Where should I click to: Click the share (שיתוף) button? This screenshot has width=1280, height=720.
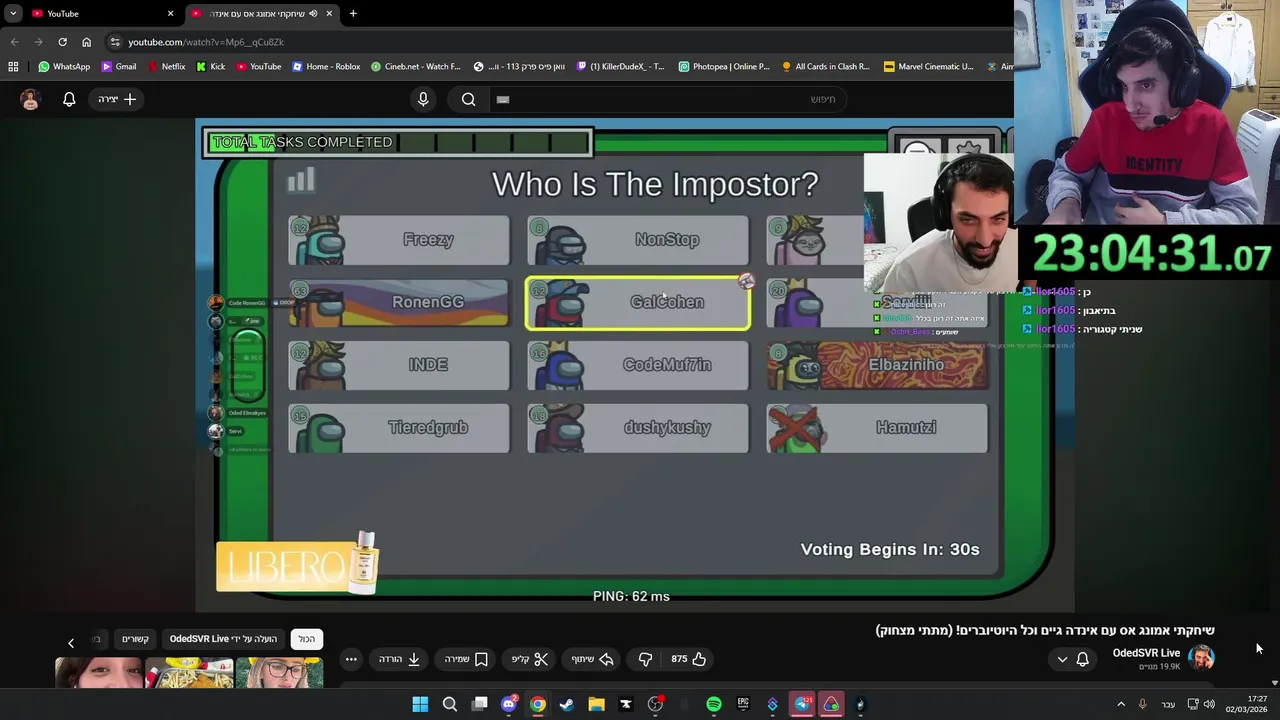pyautogui.click(x=591, y=659)
